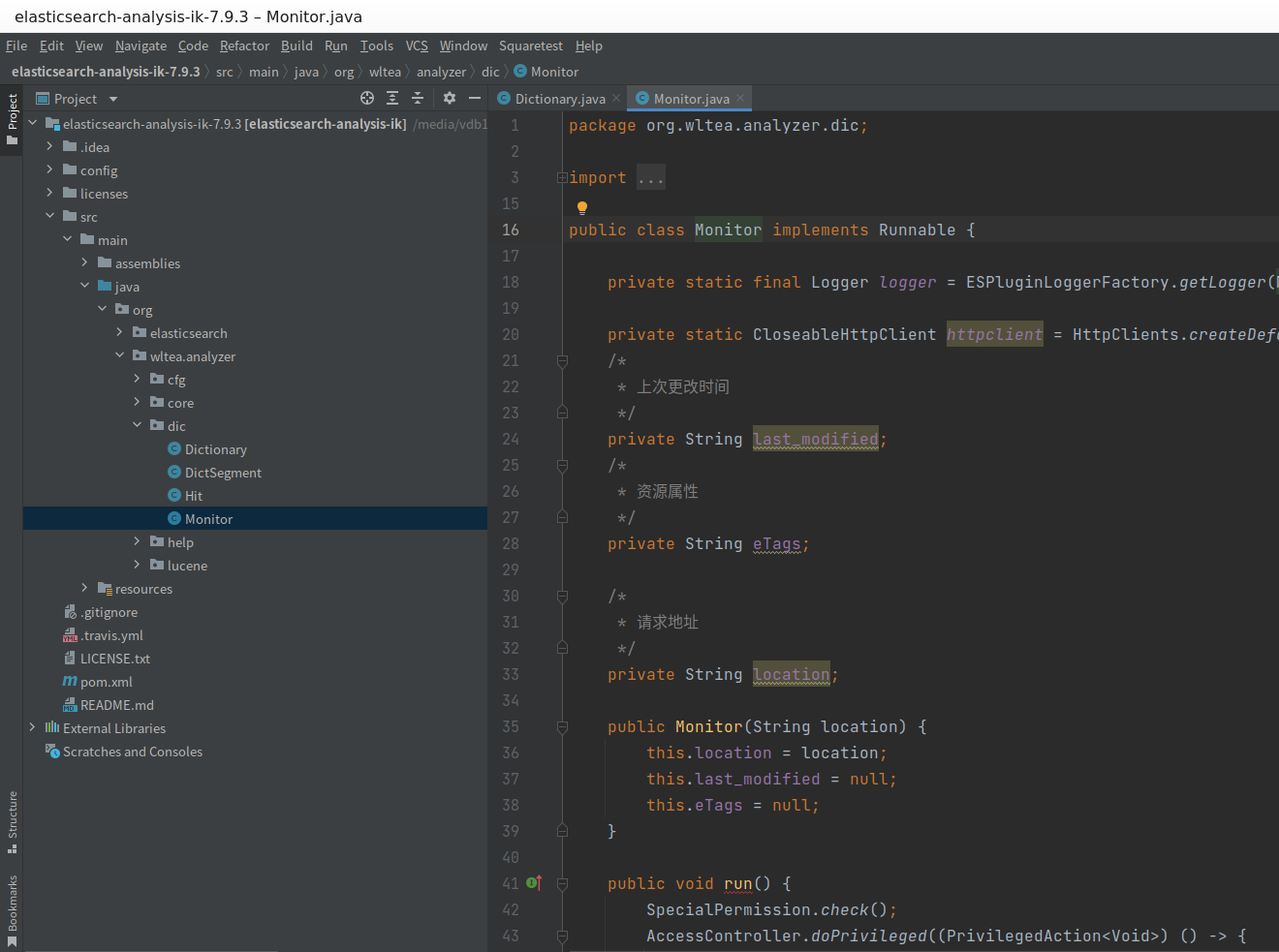Select Hit class in project tree
The height and width of the screenshot is (952, 1279).
click(x=193, y=496)
